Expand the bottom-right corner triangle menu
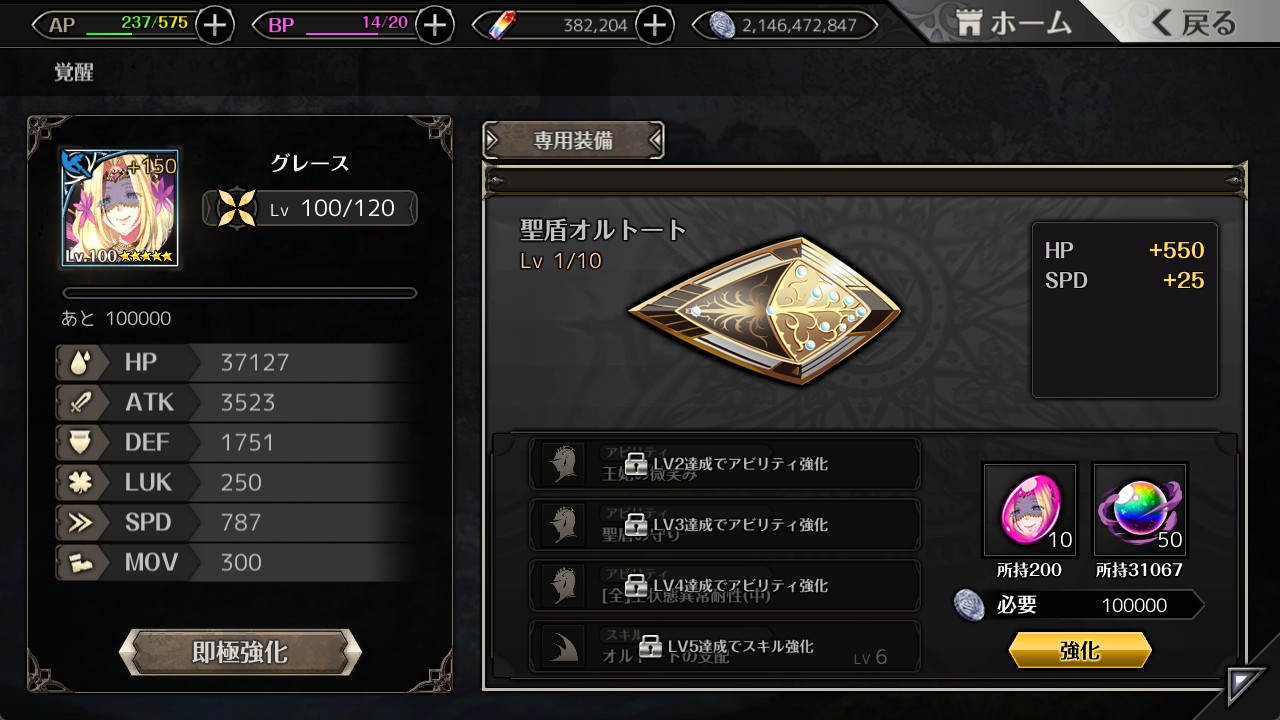 (x=1246, y=686)
